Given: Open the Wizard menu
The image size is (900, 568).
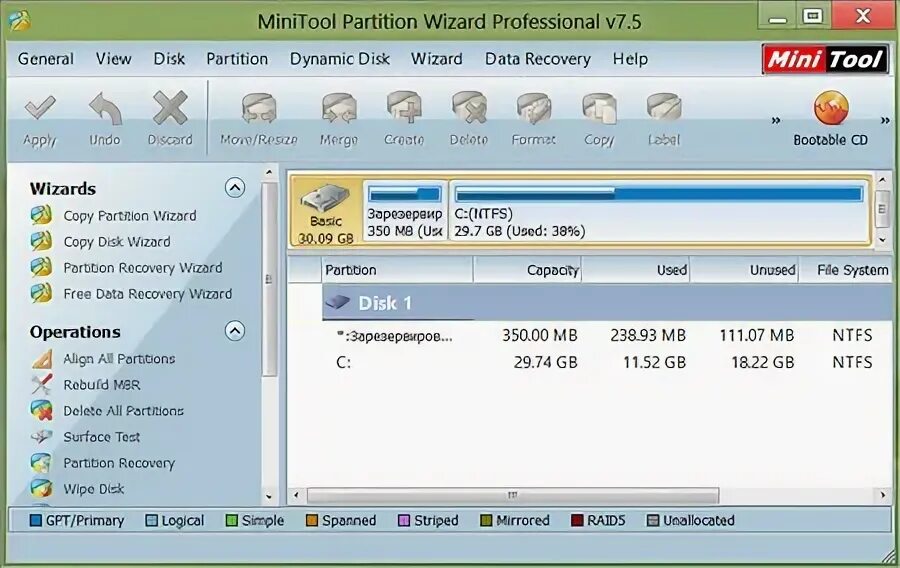Looking at the screenshot, I should click(x=437, y=59).
